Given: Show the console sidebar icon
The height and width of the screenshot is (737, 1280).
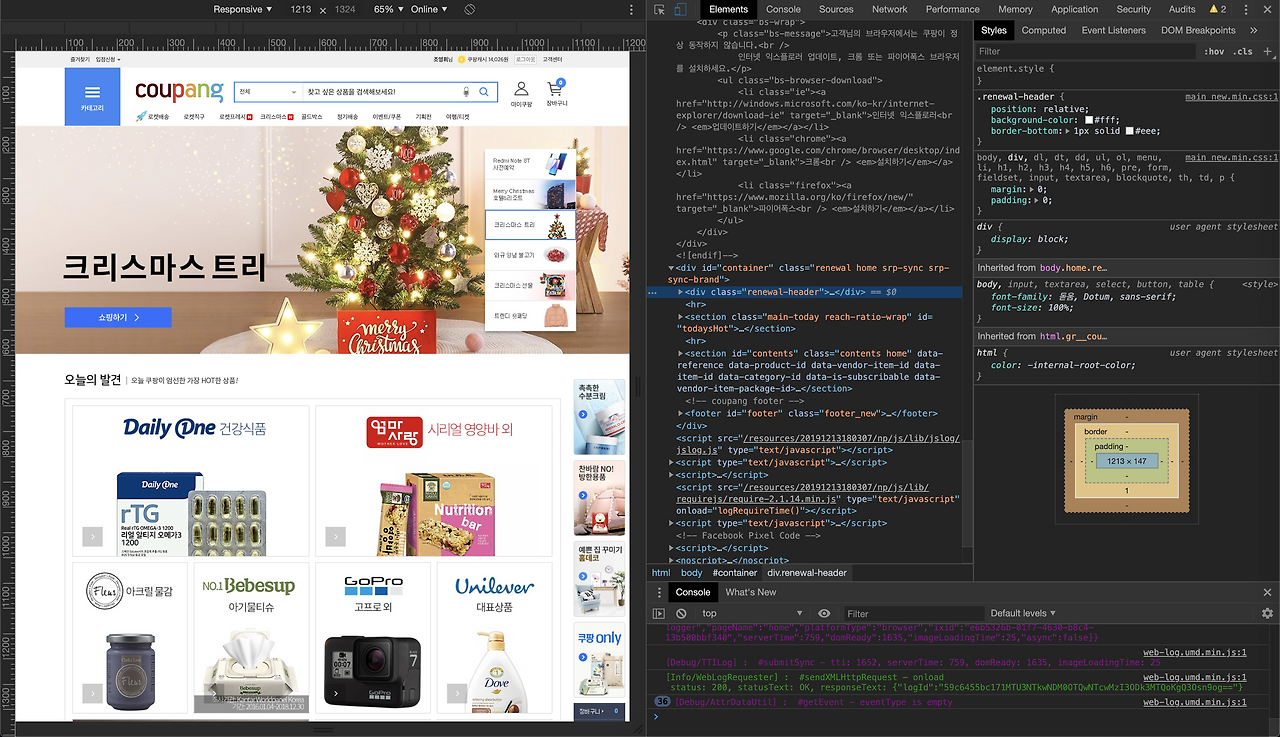Looking at the screenshot, I should coord(658,613).
